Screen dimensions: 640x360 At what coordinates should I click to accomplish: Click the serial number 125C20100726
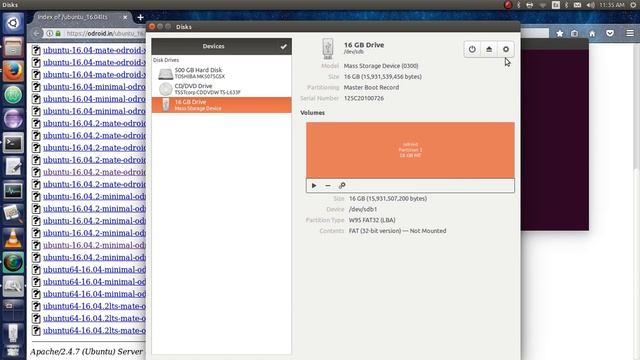pyautogui.click(x=364, y=98)
